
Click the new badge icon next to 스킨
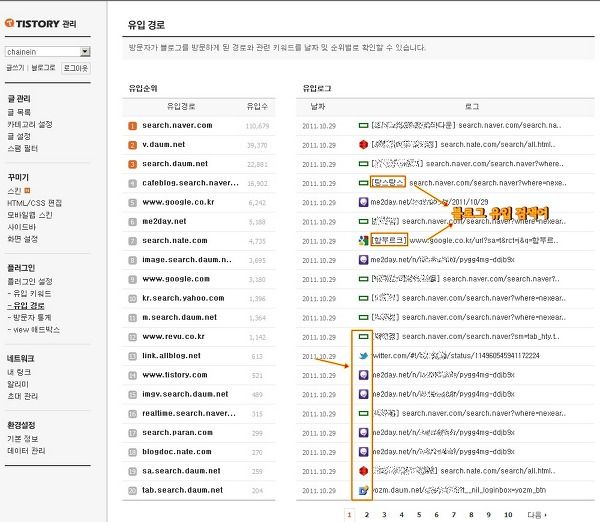click(27, 190)
